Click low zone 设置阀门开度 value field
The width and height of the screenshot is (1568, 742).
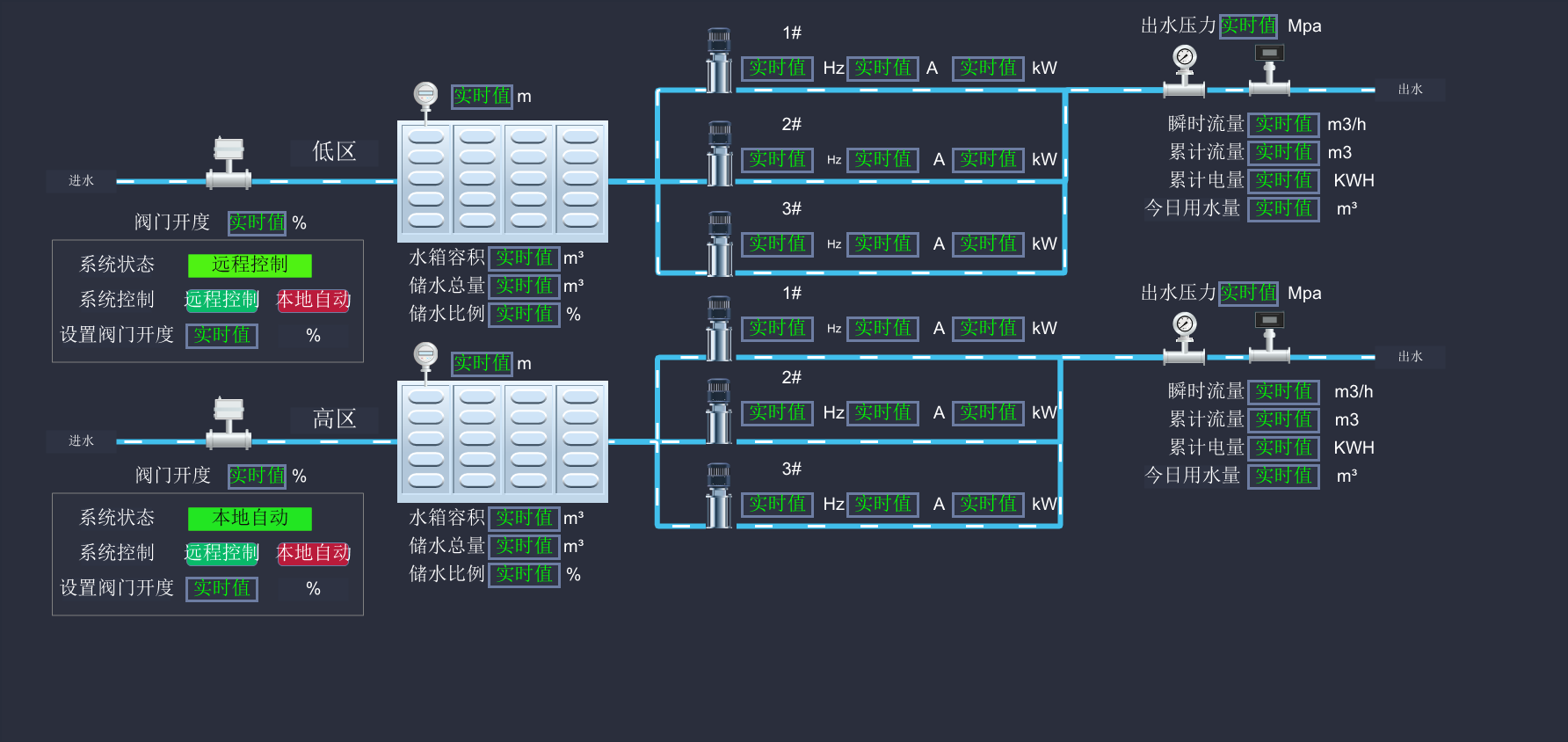coord(221,335)
